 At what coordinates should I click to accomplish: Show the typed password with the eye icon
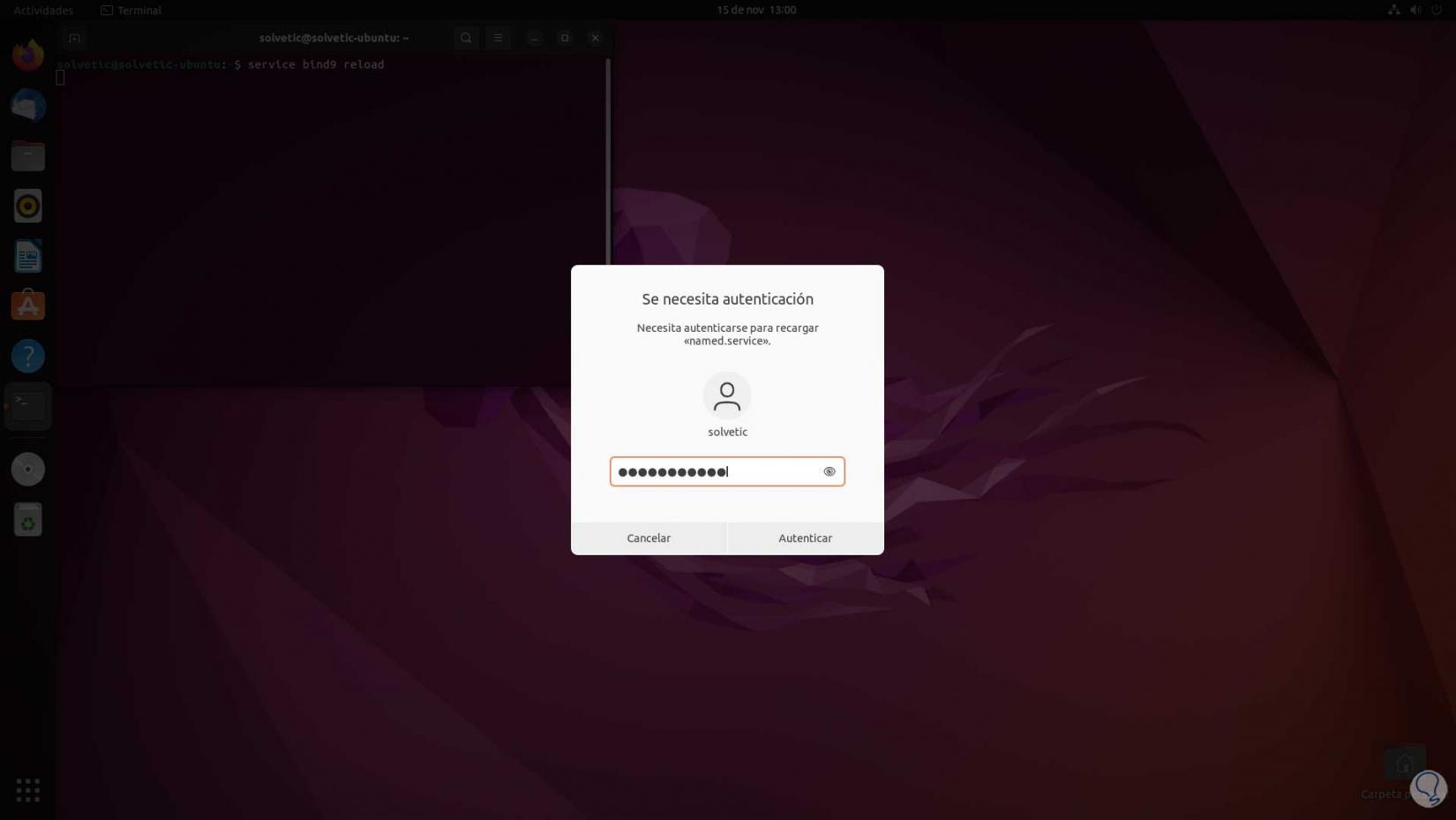pyautogui.click(x=829, y=471)
